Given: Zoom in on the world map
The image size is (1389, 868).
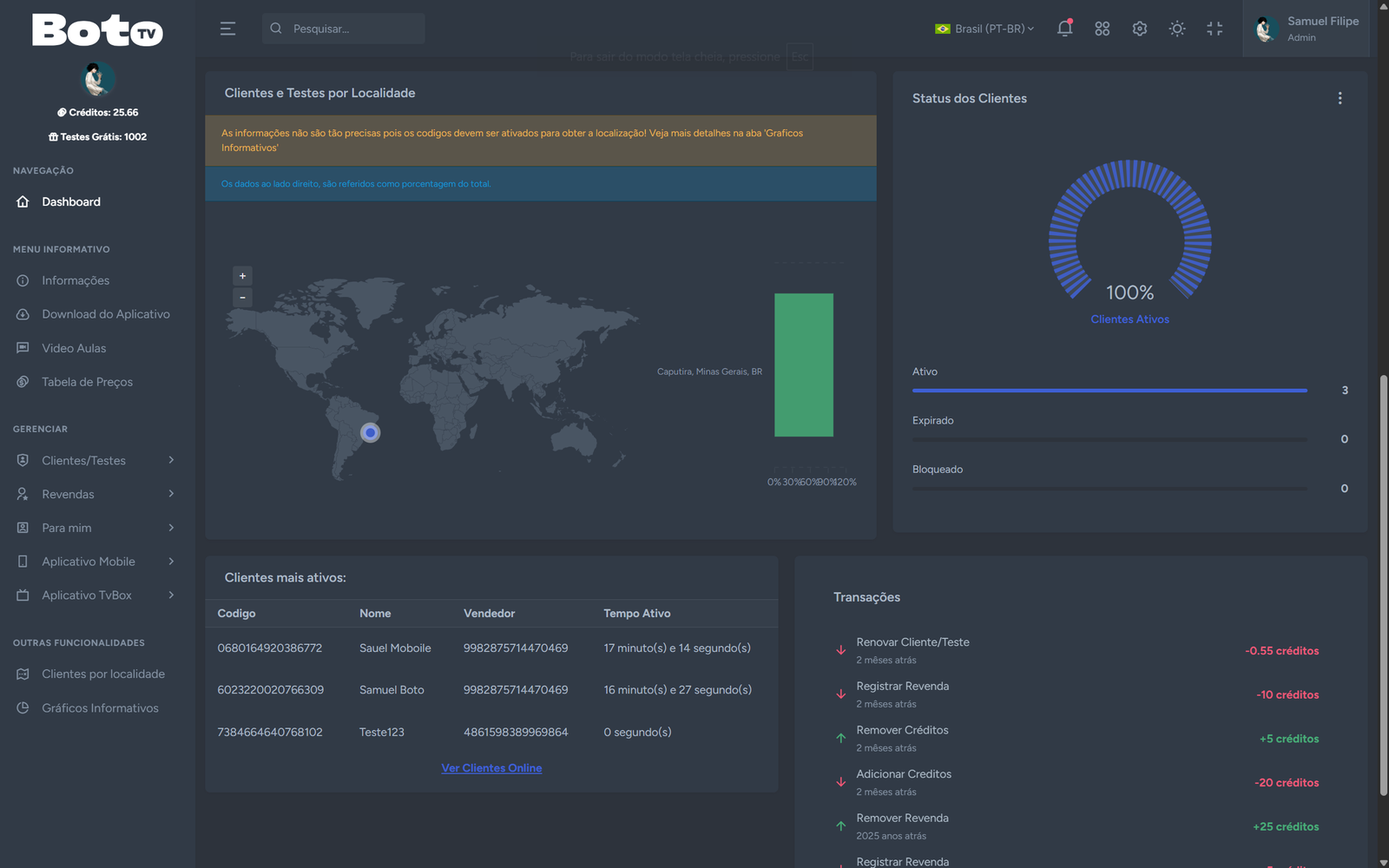Looking at the screenshot, I should [243, 276].
